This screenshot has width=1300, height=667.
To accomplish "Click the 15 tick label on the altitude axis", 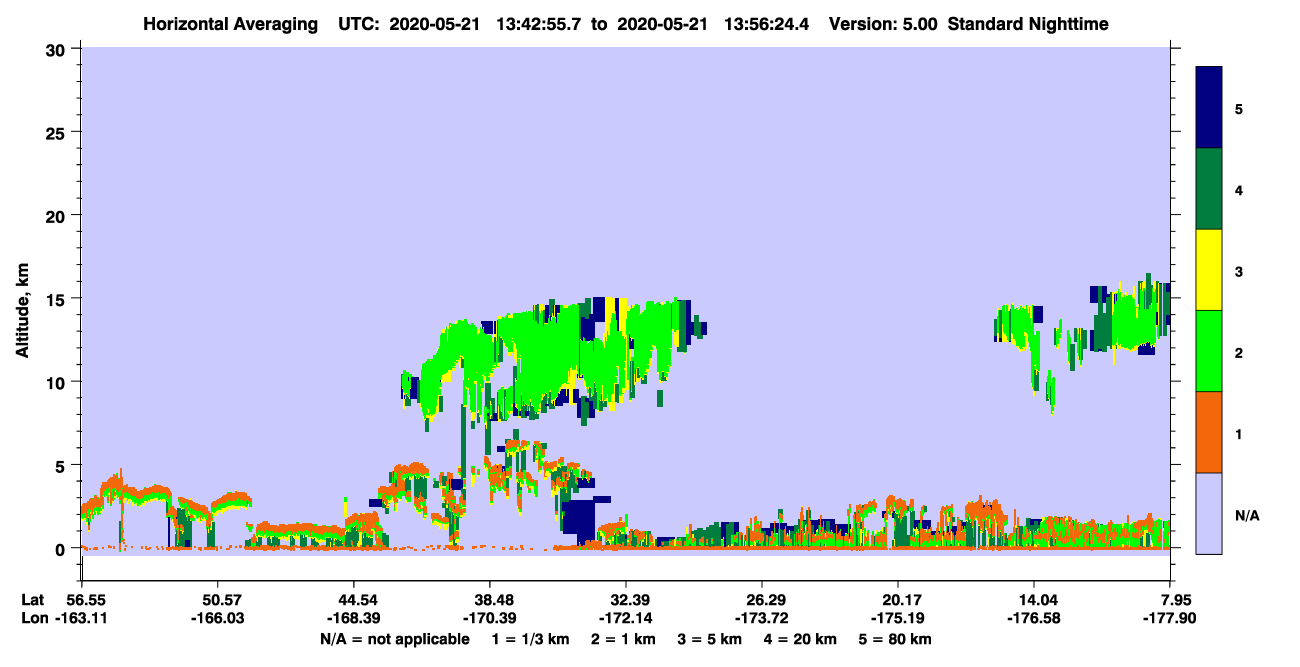I will tap(58, 298).
